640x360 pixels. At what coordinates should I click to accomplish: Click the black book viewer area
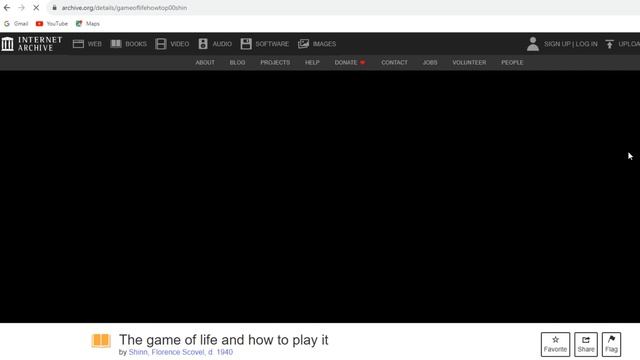pos(320,197)
